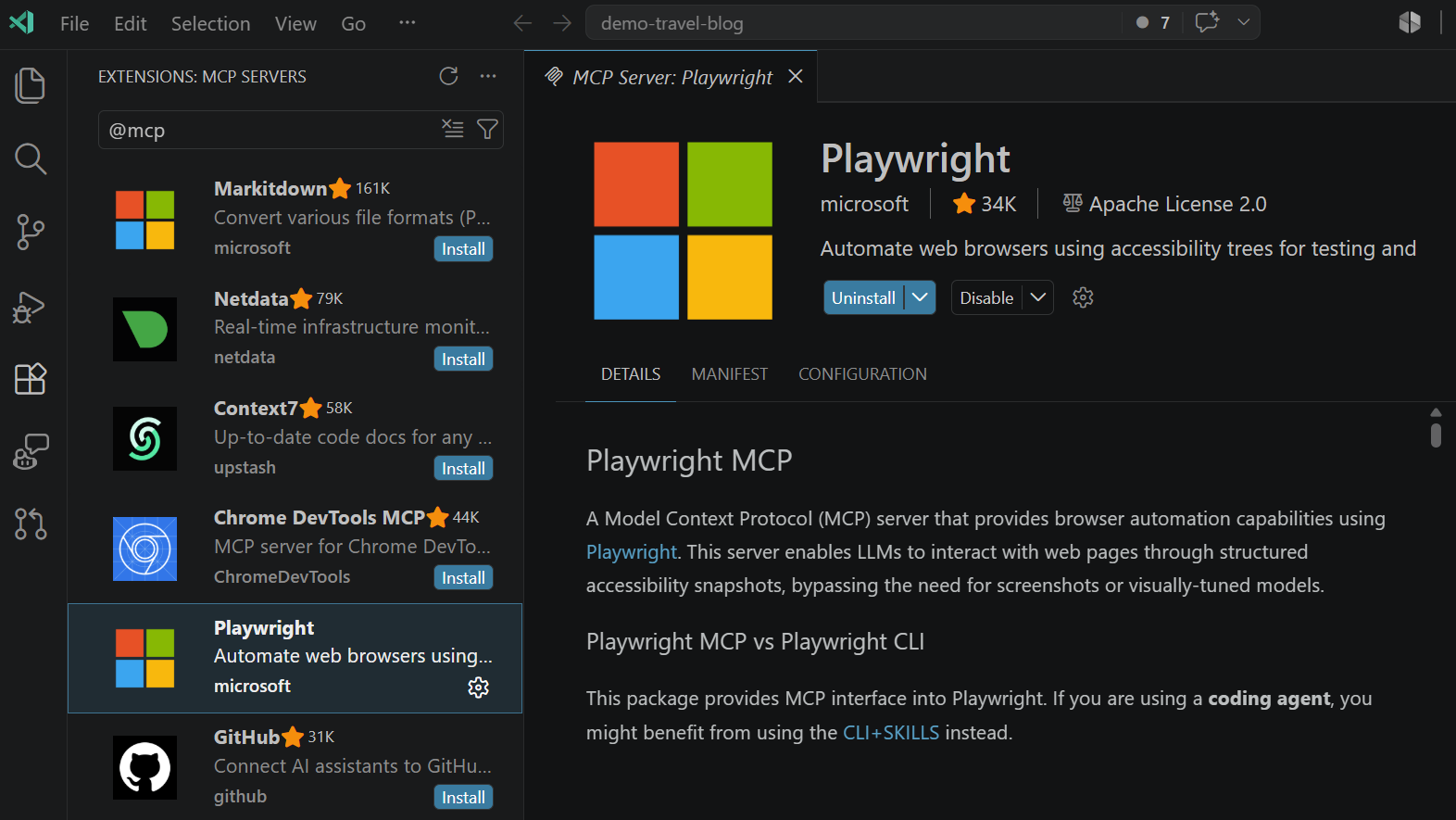Switch to the MANIFEST tab
Image resolution: width=1456 pixels, height=820 pixels.
tap(730, 374)
